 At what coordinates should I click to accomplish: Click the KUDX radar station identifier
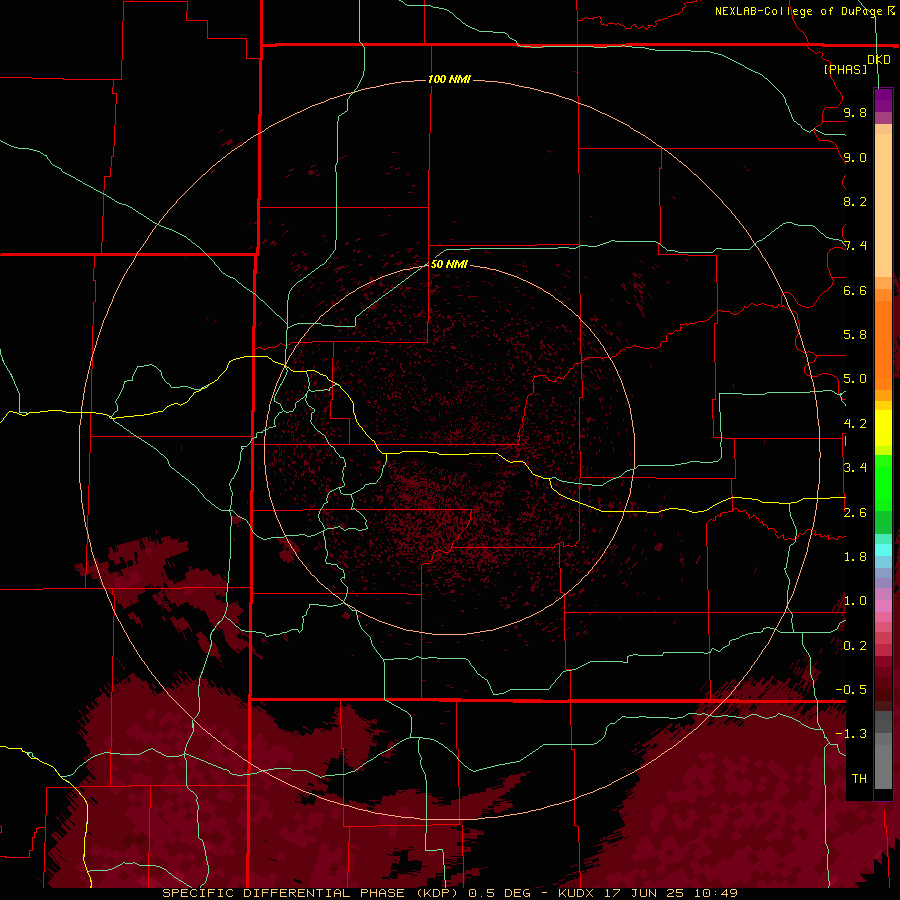[x=576, y=893]
